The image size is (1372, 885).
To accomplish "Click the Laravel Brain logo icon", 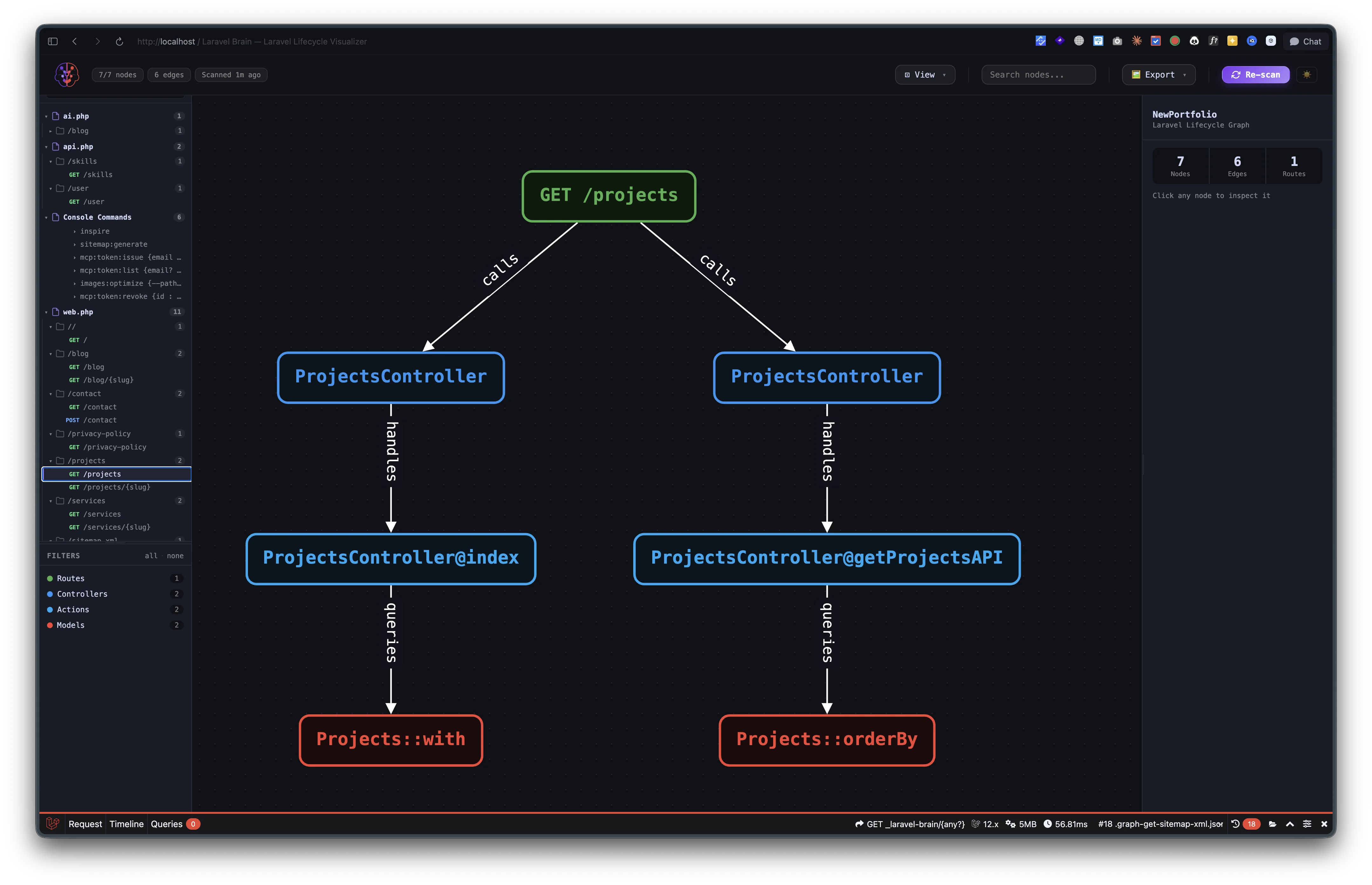I will (67, 75).
